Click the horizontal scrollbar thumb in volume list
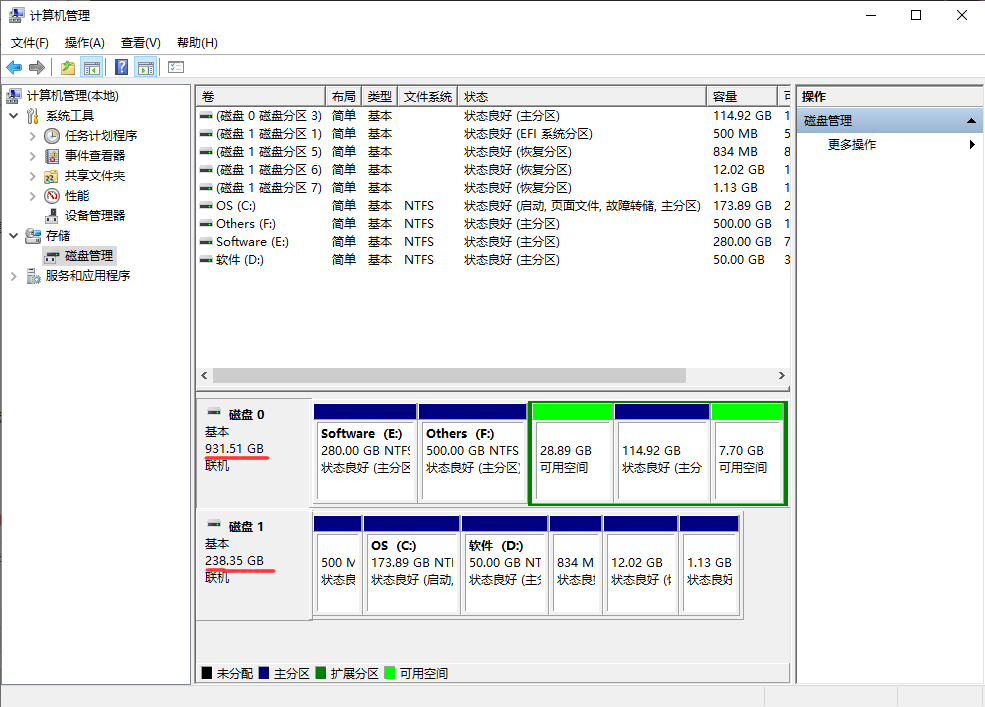Image resolution: width=985 pixels, height=707 pixels. point(449,376)
